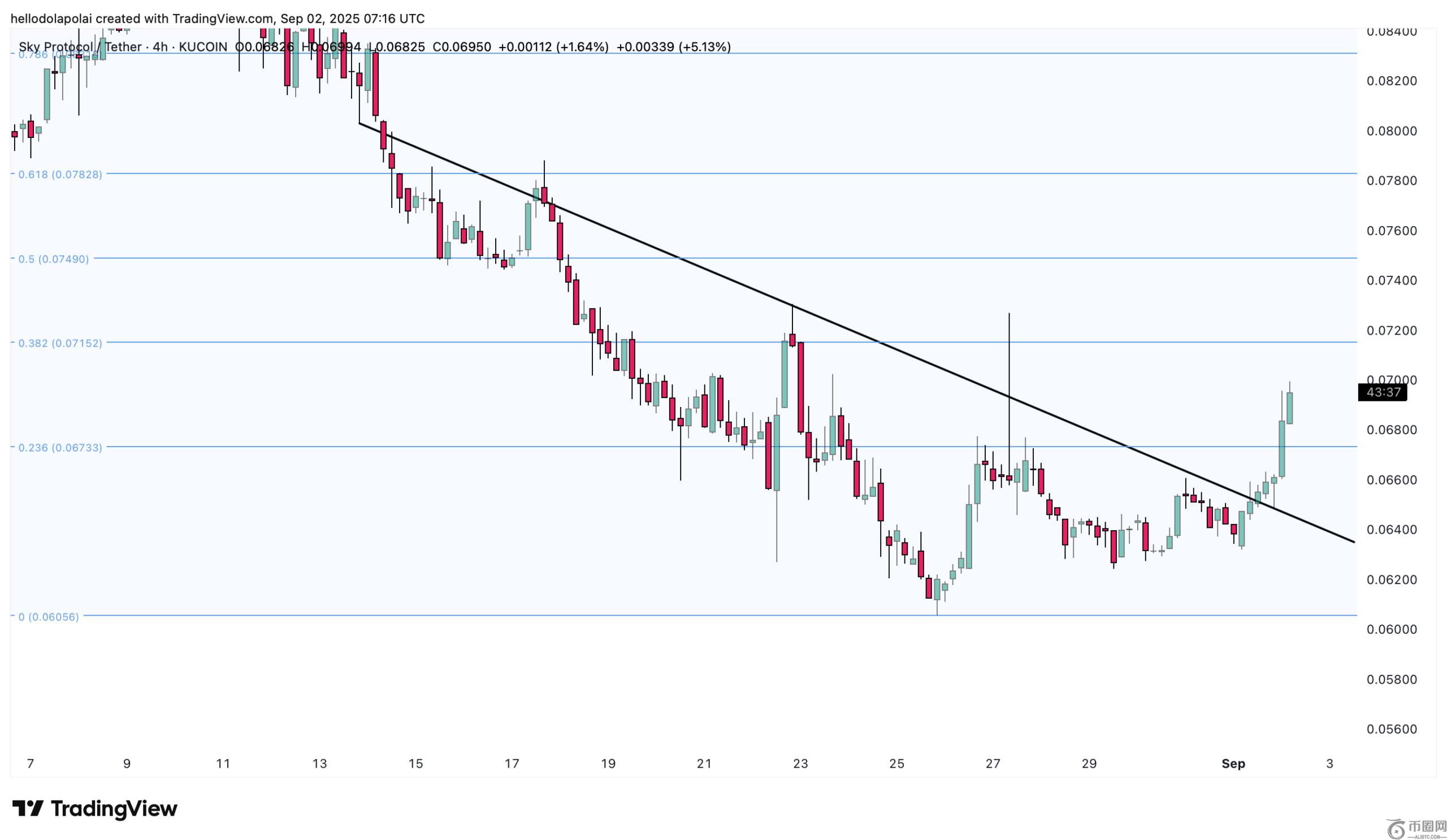Click the +0.00339 (+5.13%) change value
The image size is (1447, 840).
tap(673, 47)
